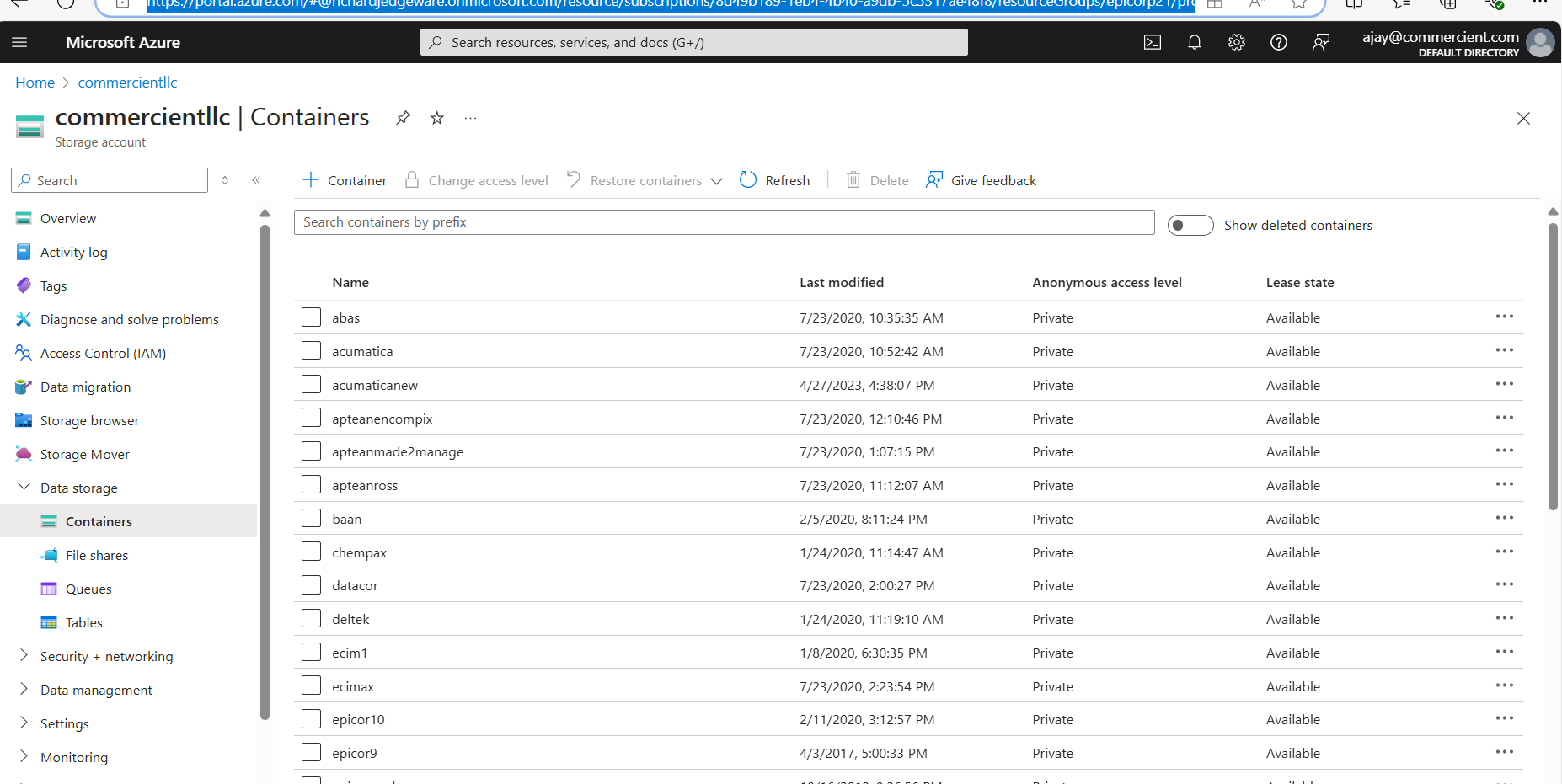Click Search containers by prefix field

pyautogui.click(x=725, y=222)
